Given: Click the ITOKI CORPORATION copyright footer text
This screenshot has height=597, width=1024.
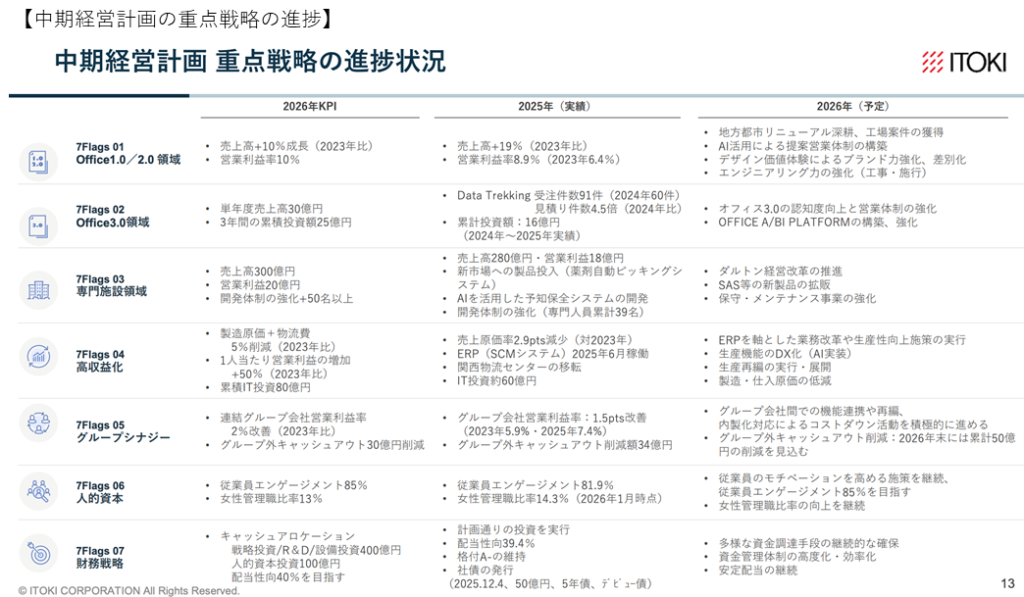Looking at the screenshot, I should click(129, 590).
